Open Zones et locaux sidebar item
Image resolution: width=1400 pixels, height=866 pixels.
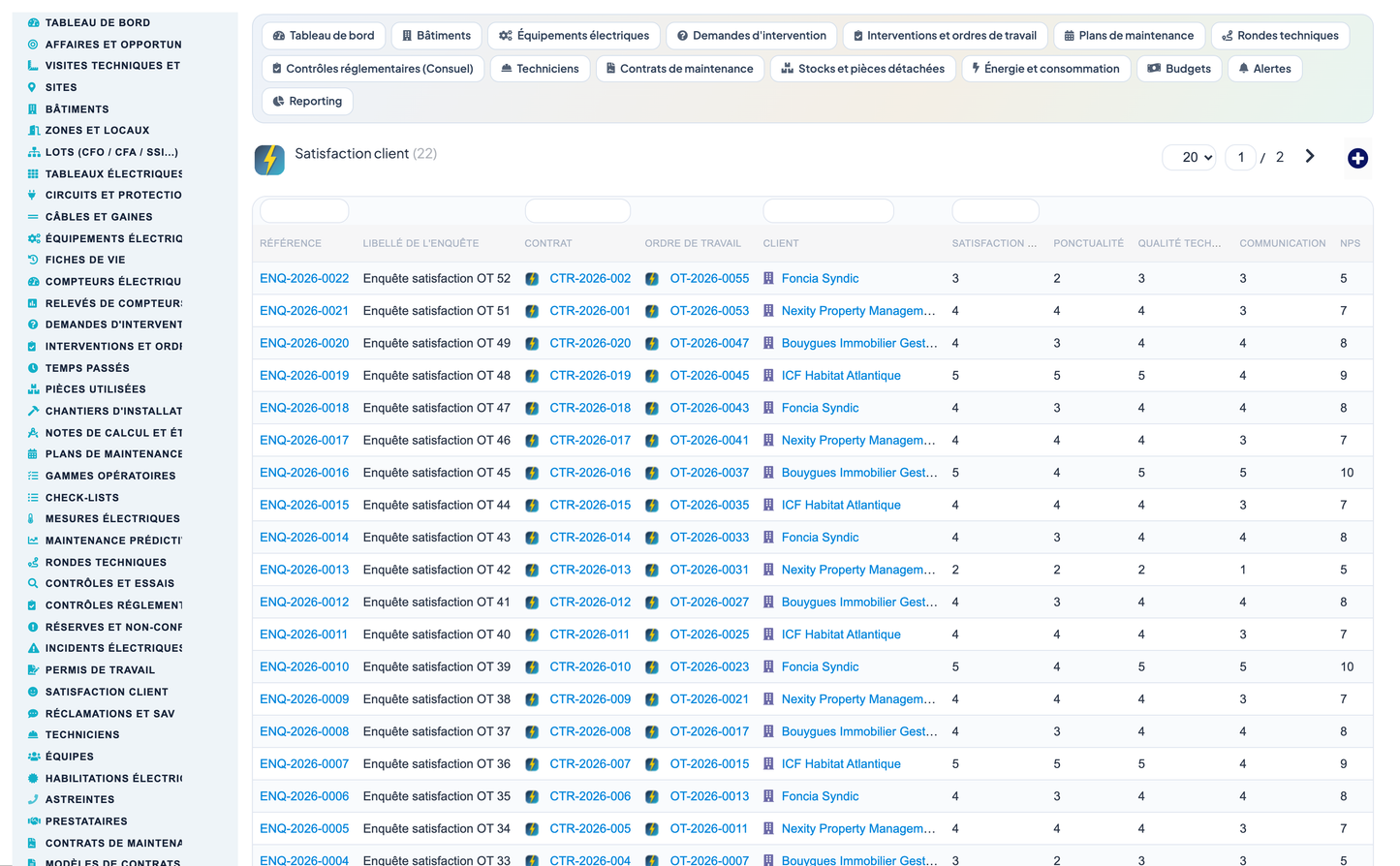tap(97, 131)
